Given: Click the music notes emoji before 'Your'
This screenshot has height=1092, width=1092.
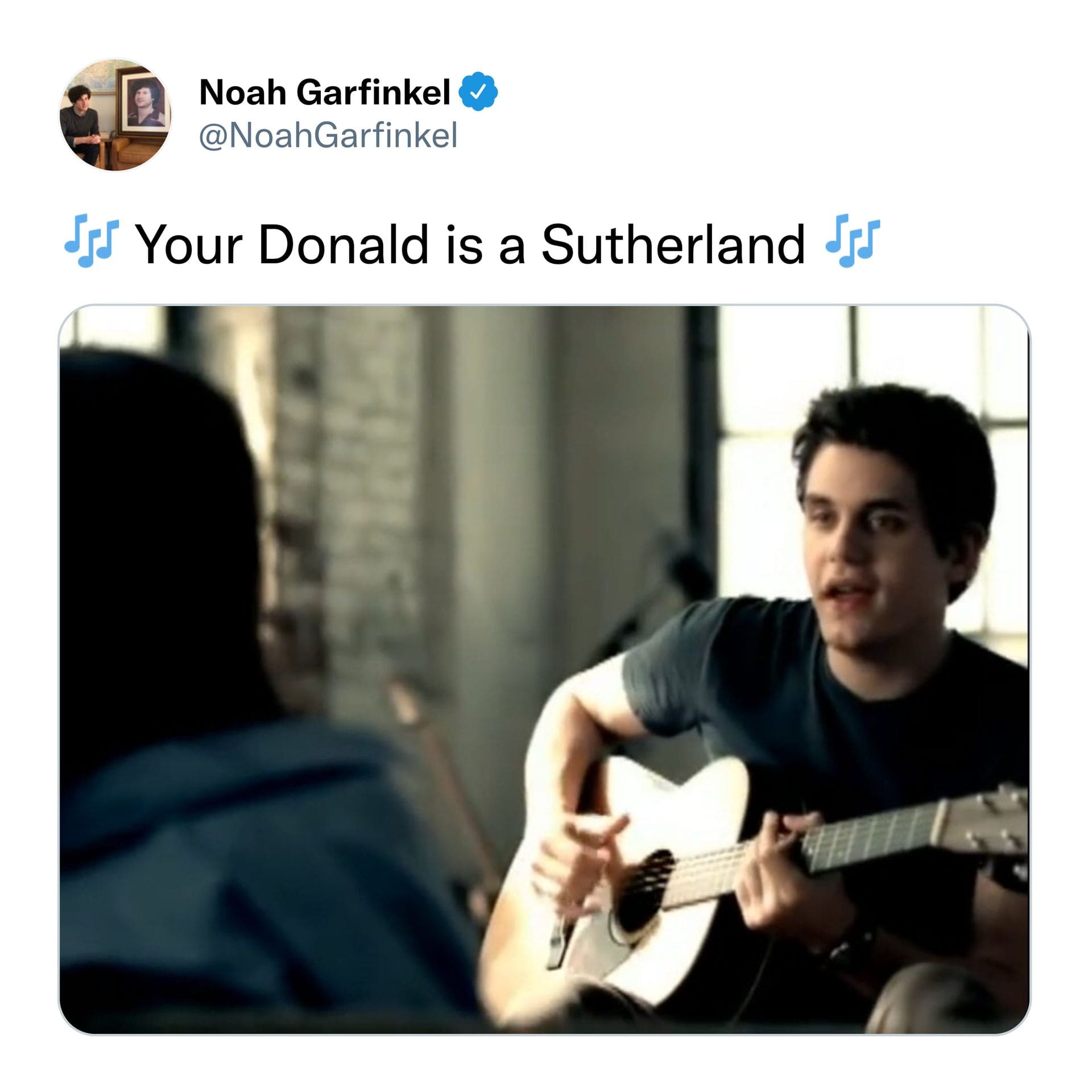Looking at the screenshot, I should pyautogui.click(x=92, y=241).
